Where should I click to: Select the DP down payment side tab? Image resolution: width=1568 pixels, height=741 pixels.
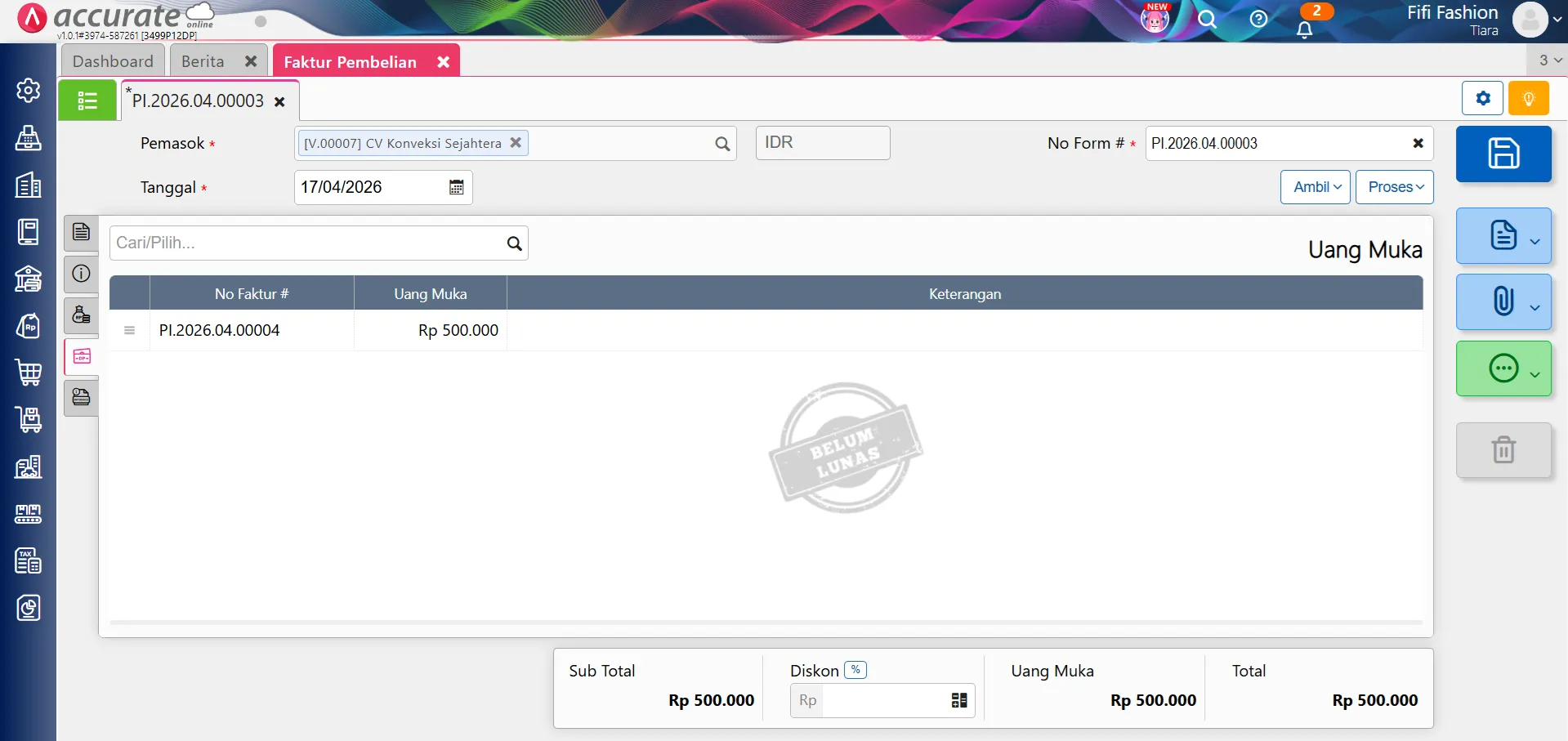pos(82,356)
